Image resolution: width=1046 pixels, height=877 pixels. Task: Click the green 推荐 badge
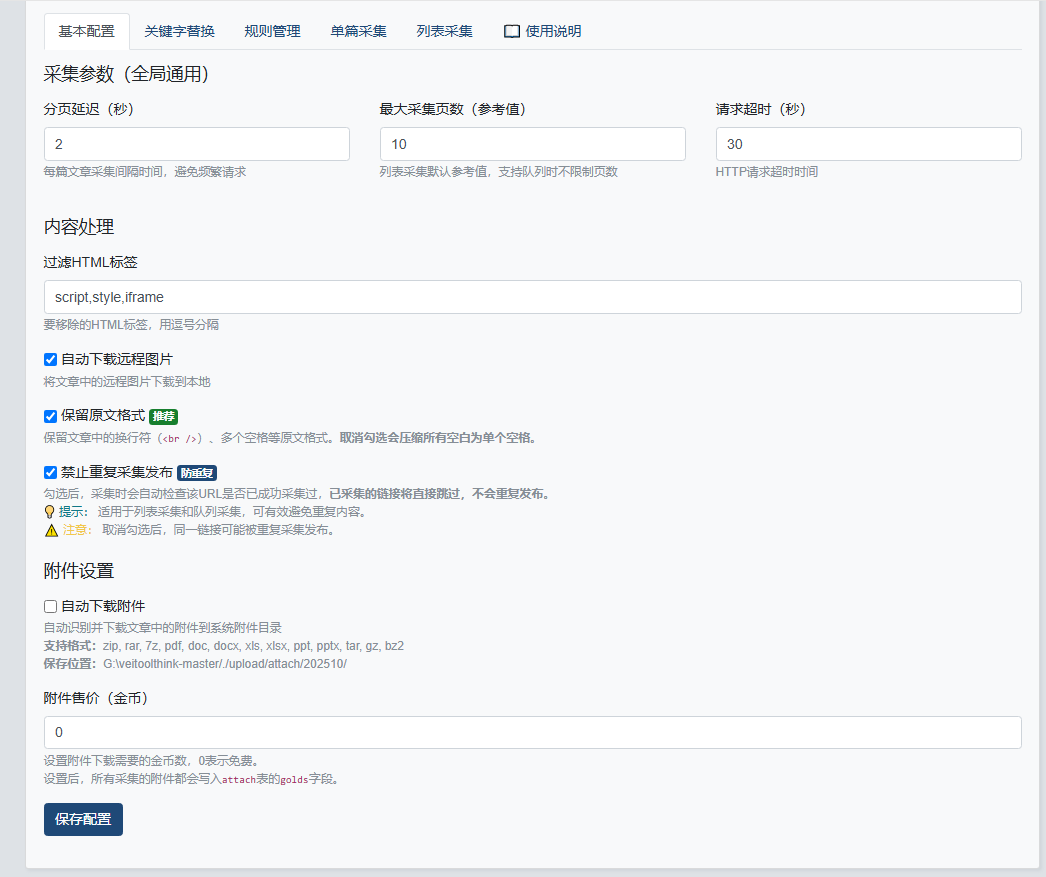pos(163,416)
